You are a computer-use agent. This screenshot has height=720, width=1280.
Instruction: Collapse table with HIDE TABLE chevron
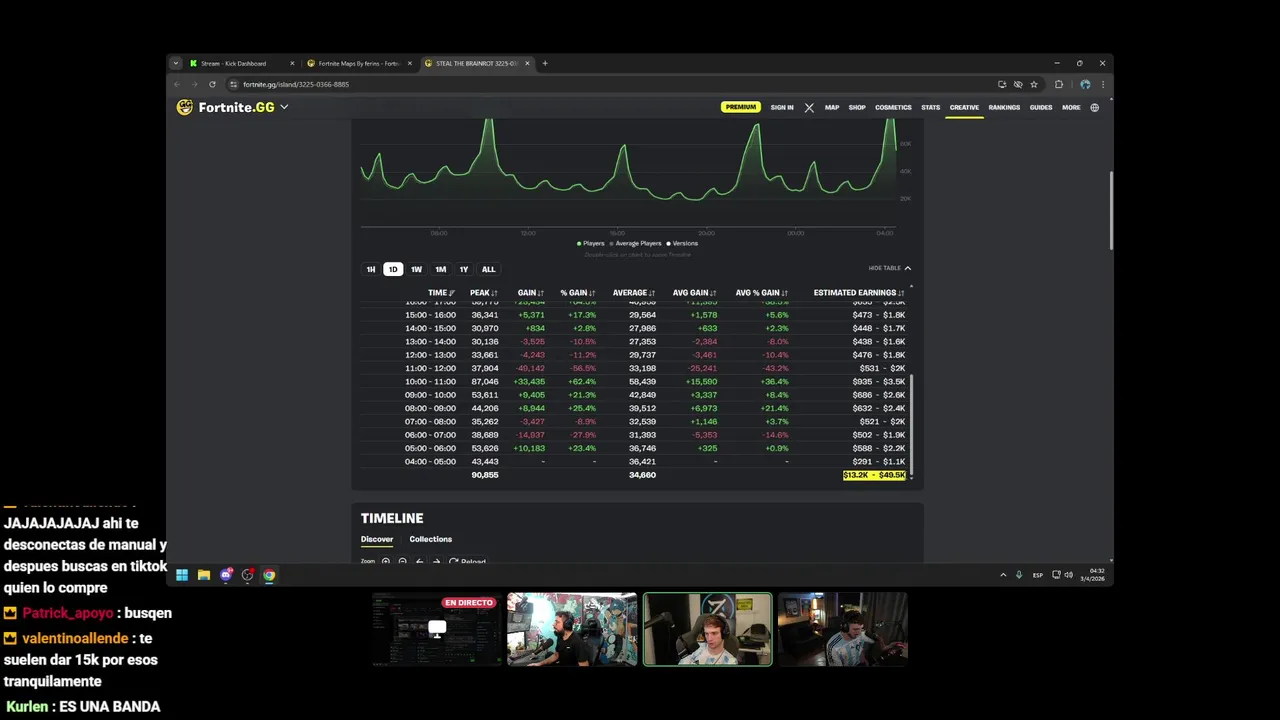907,268
